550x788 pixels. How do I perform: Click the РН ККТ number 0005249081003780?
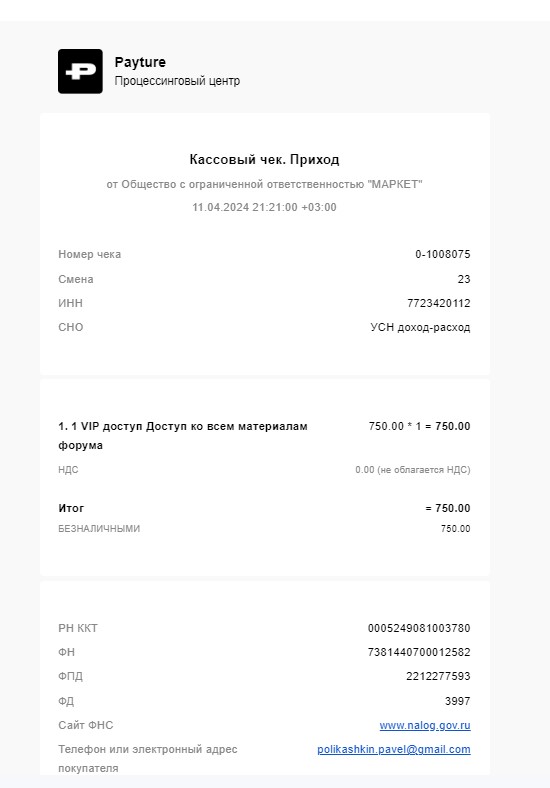tap(419, 628)
